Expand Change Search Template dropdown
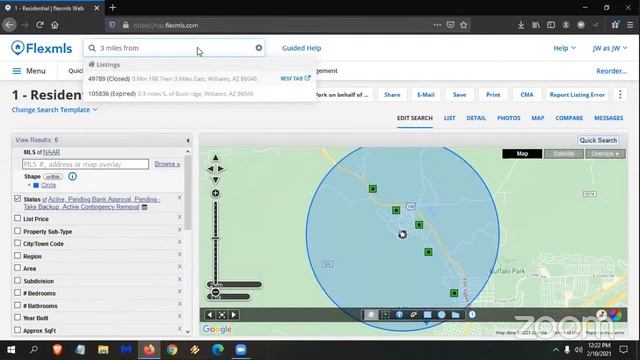 tap(55, 110)
